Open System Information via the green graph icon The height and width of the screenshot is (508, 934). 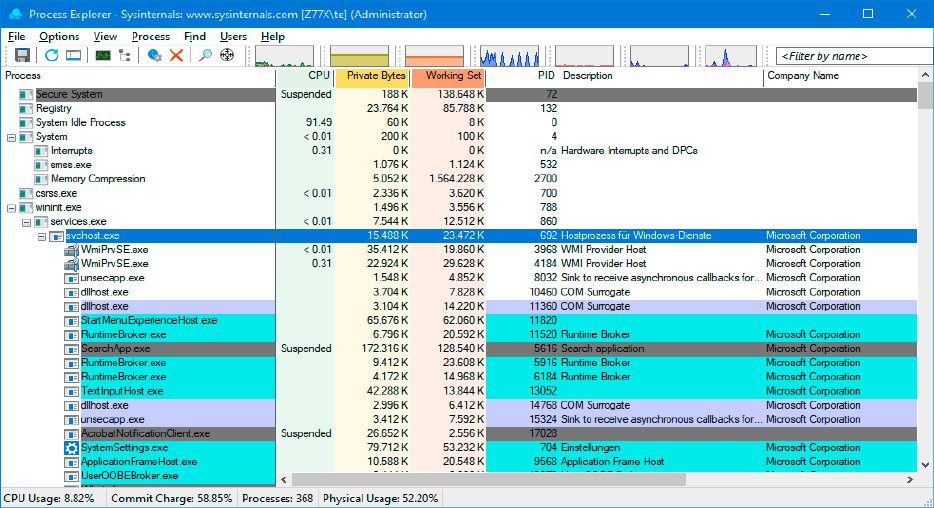103,55
